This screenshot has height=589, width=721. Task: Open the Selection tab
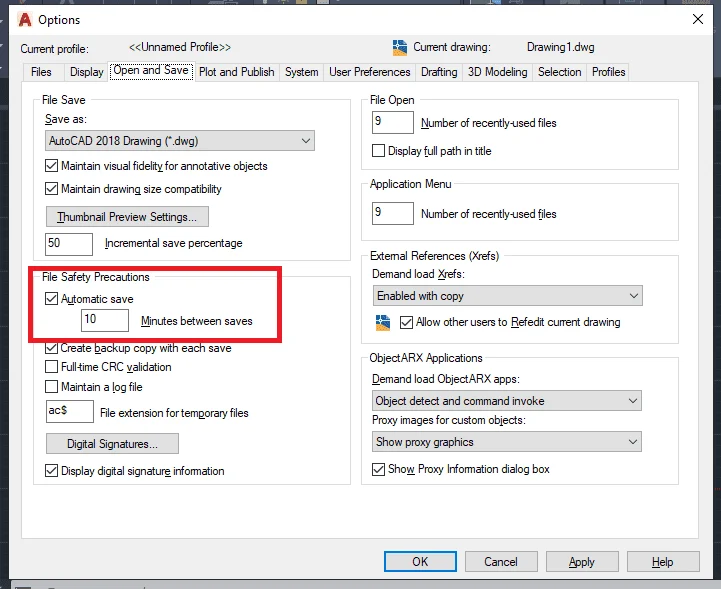coord(560,72)
